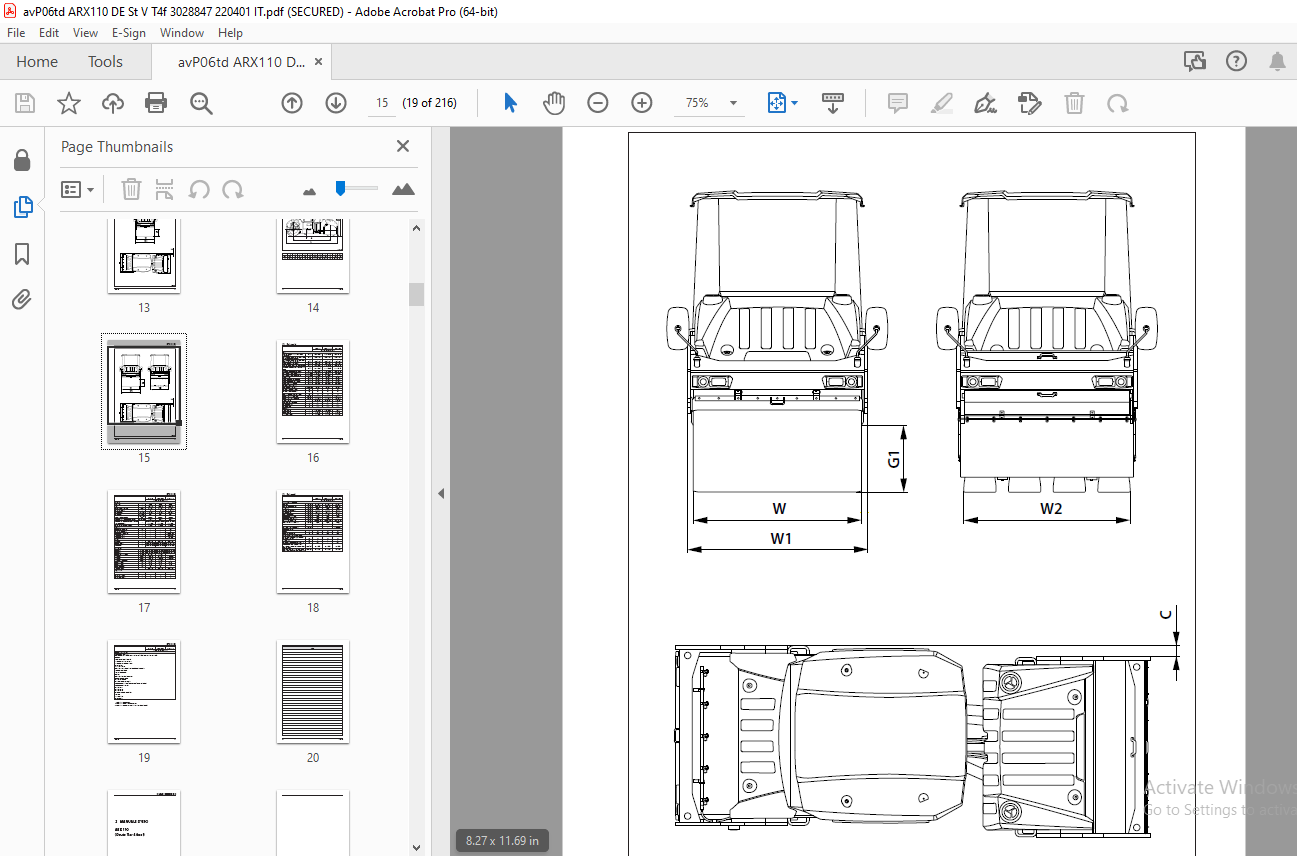
Task: Switch to the Tools tab
Action: (x=105, y=62)
